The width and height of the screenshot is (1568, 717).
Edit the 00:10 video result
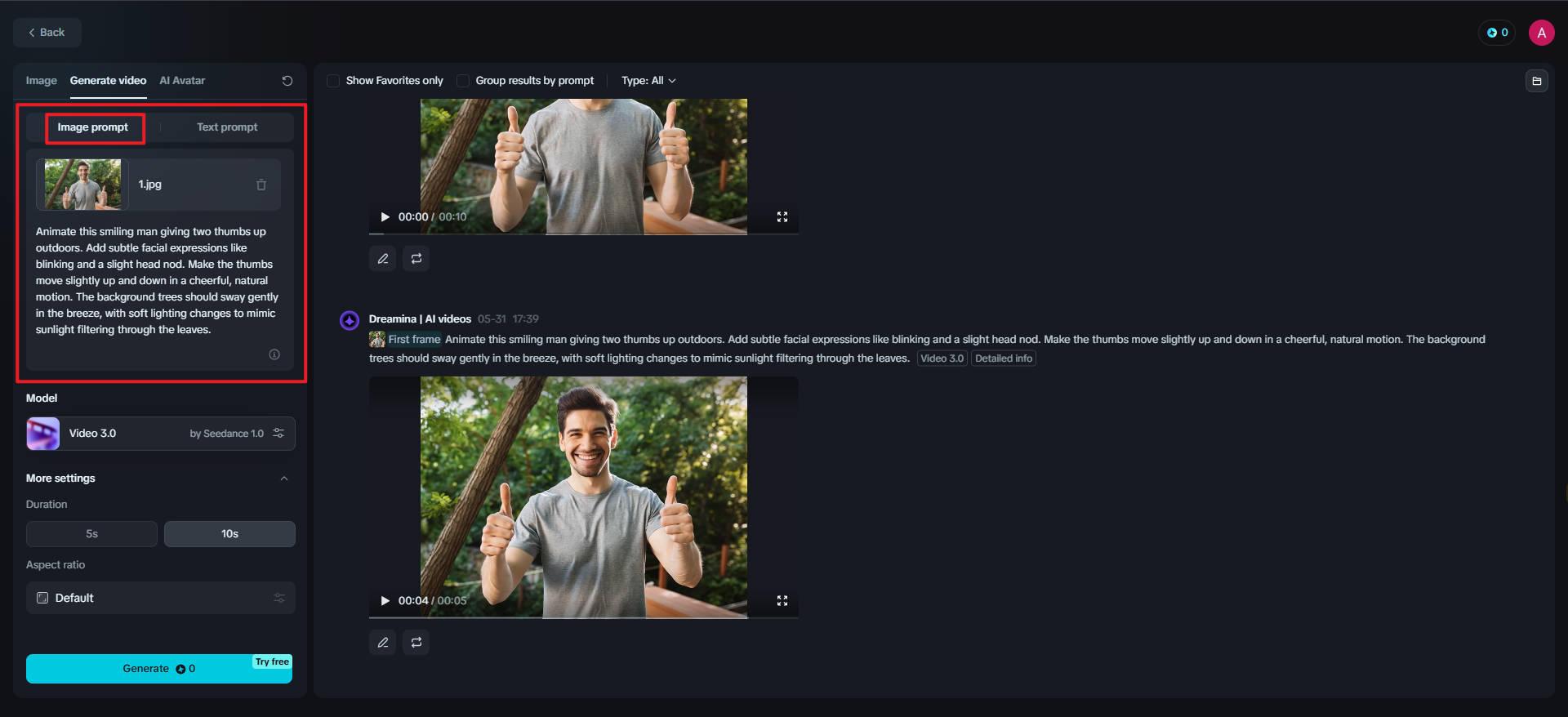(x=383, y=259)
